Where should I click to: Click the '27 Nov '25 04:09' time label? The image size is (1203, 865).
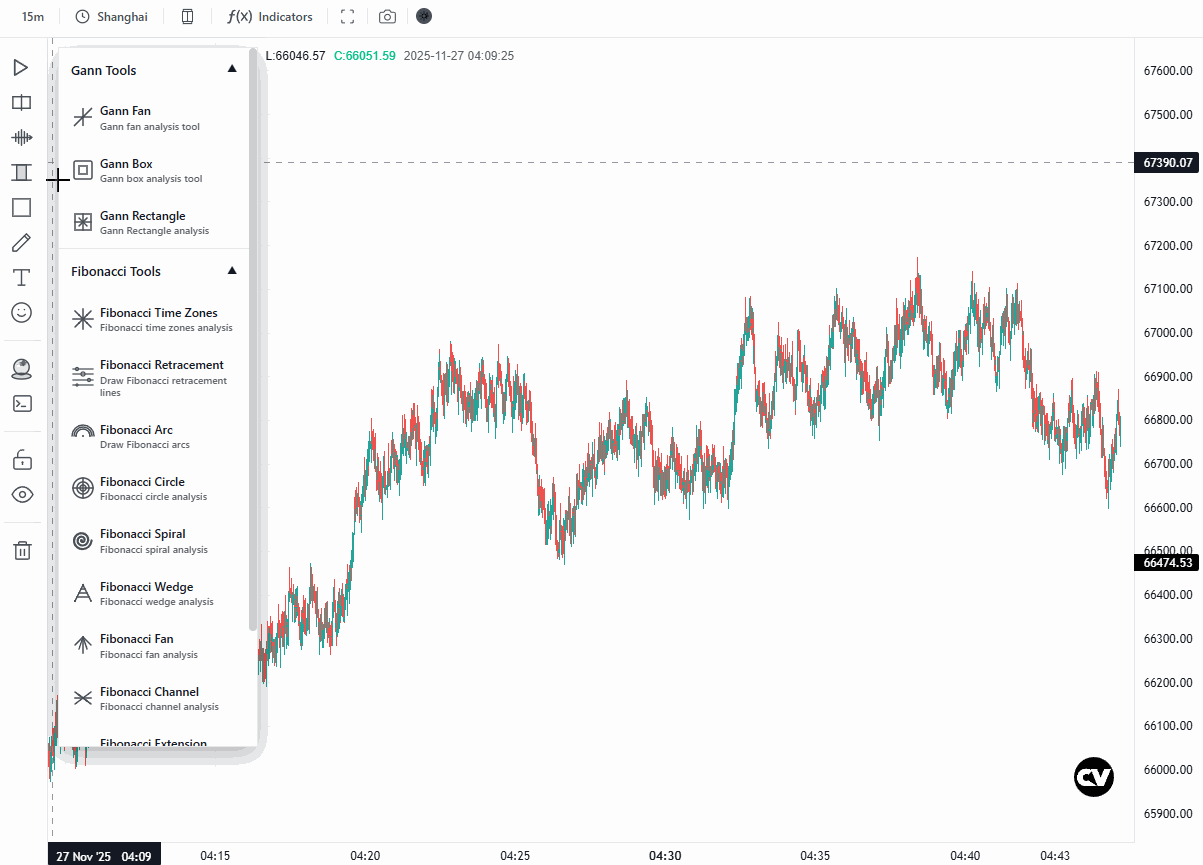tap(104, 856)
